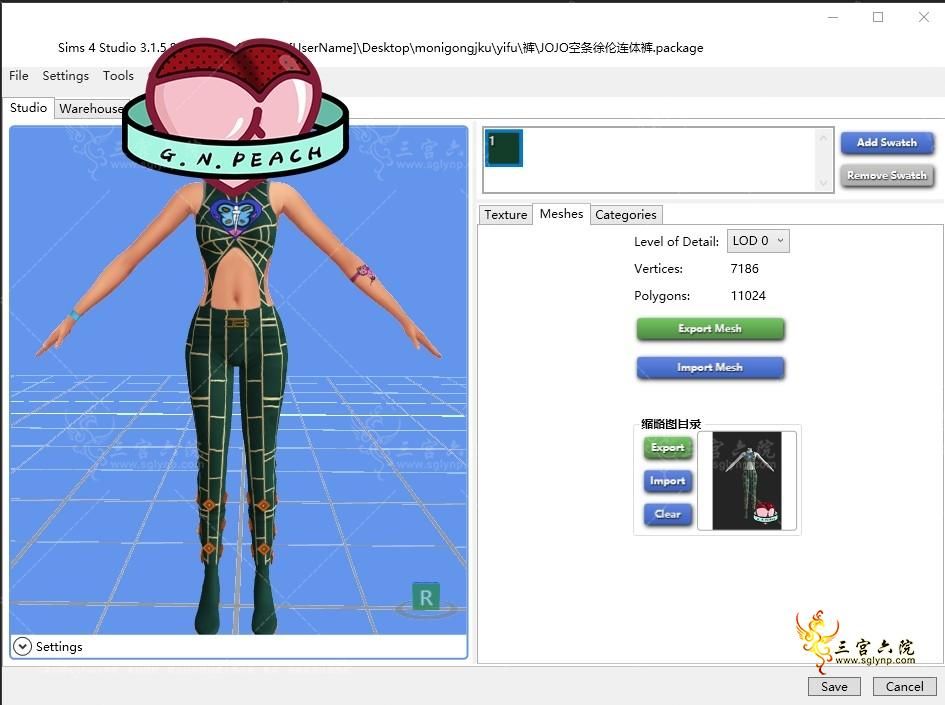Image resolution: width=945 pixels, height=705 pixels.
Task: Select swatch number 1
Action: pyautogui.click(x=504, y=148)
